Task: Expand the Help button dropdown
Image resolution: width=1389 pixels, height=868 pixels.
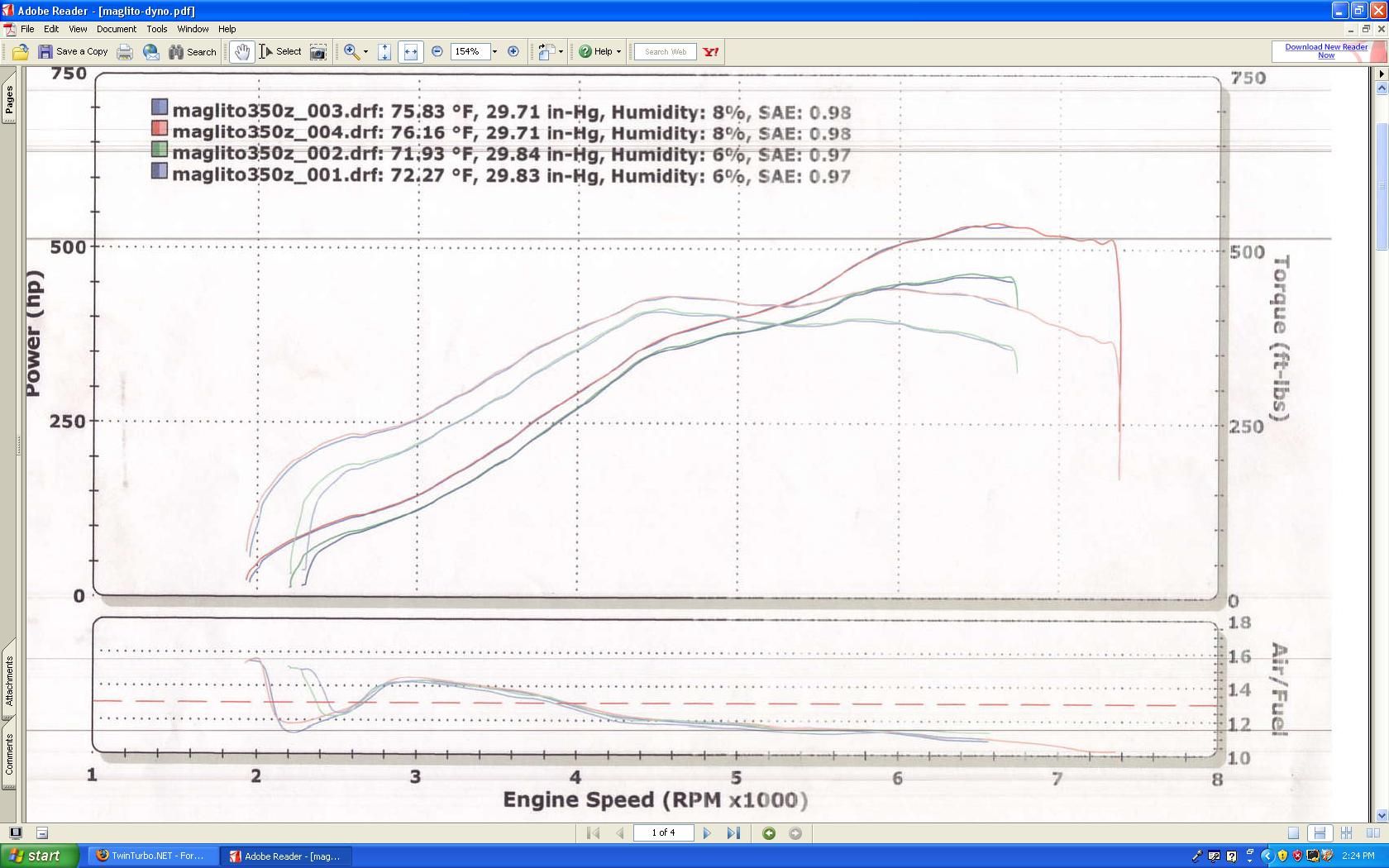Action: click(x=618, y=52)
